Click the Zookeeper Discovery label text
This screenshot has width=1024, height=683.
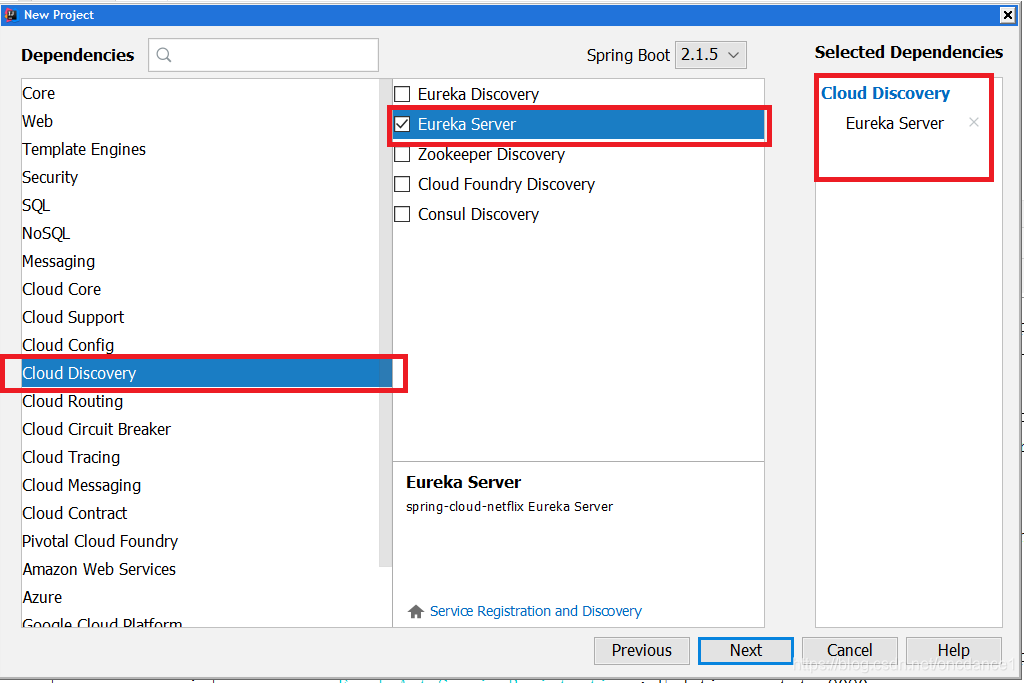(x=491, y=155)
